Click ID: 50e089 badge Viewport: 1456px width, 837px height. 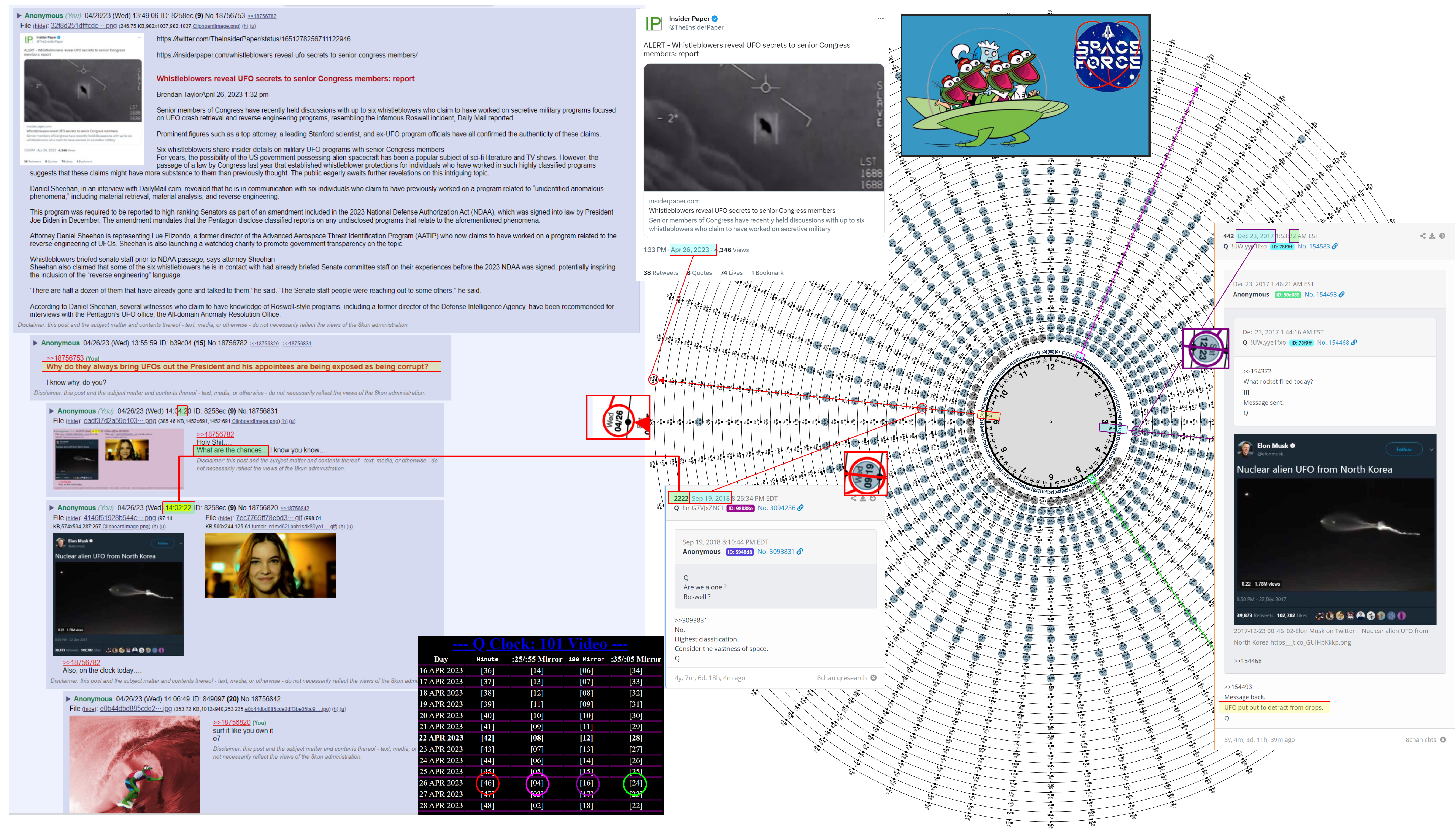tap(1288, 295)
